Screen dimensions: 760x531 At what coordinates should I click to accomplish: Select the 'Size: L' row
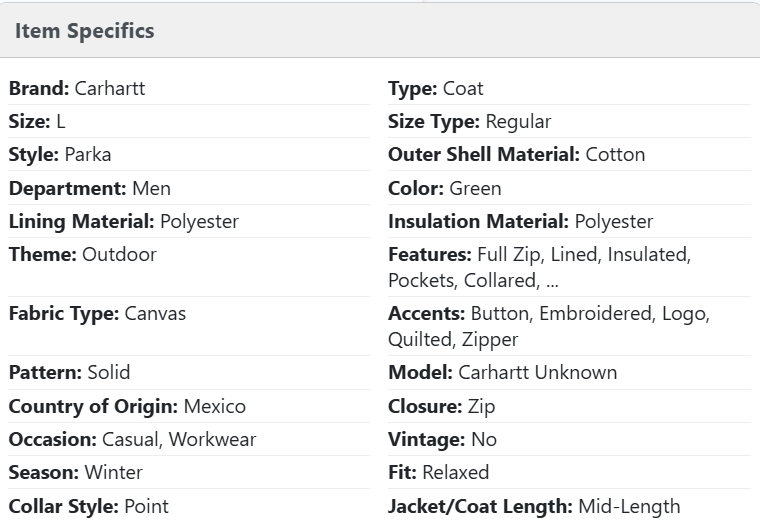pos(190,122)
